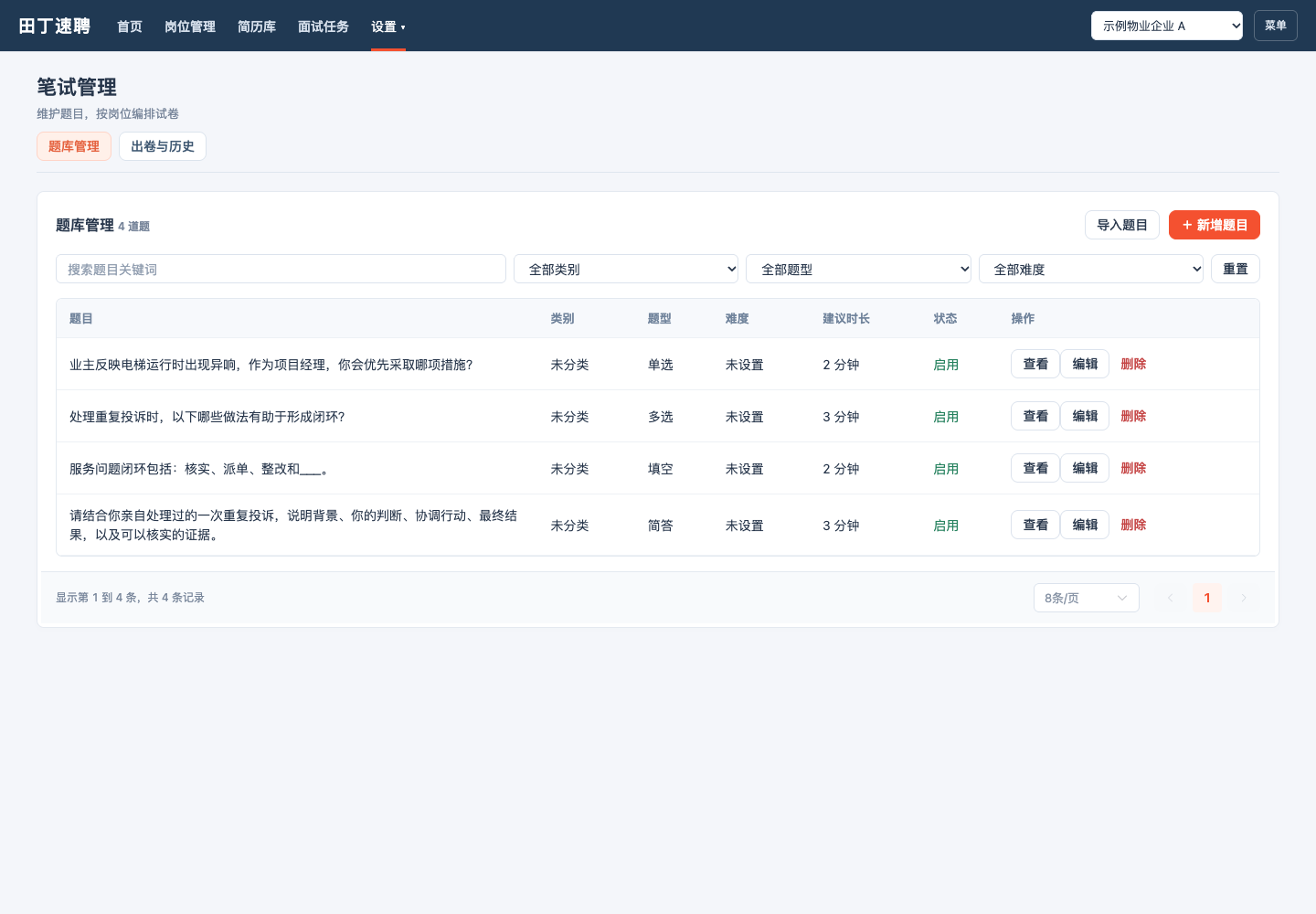The height and width of the screenshot is (914, 1316).
Task: Edit the 请结合你亲自处理过 short-answer question
Action: [x=1085, y=525]
